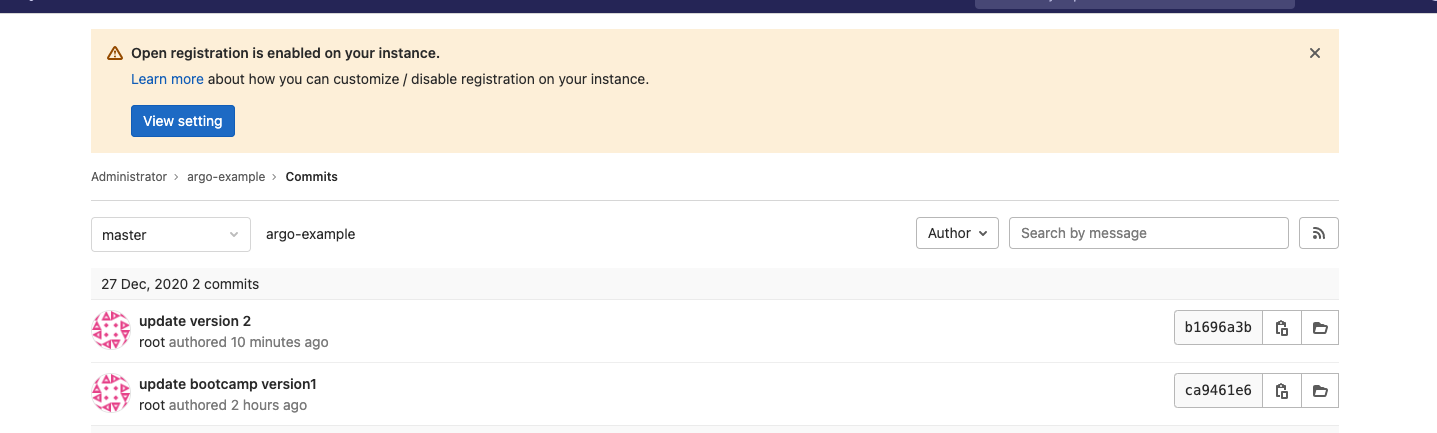Viewport: 1437px width, 433px height.
Task: Copy commit SHA ca9461e6 to clipboard
Action: point(1282,391)
